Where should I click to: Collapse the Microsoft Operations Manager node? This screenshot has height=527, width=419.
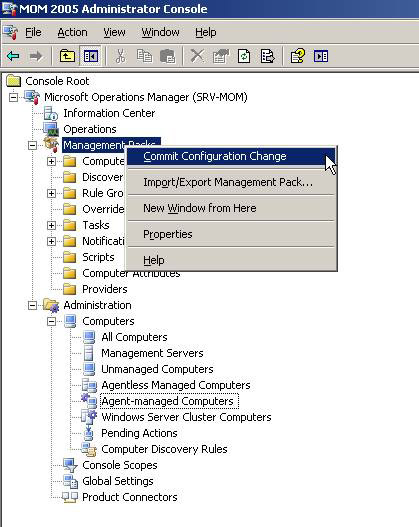click(x=13, y=97)
